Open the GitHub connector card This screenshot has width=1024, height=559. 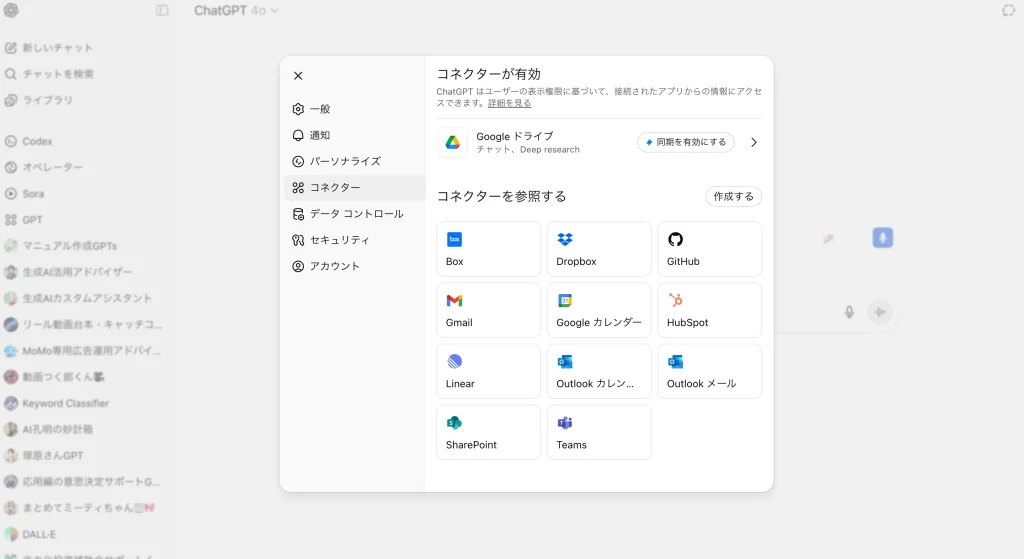[x=709, y=249]
